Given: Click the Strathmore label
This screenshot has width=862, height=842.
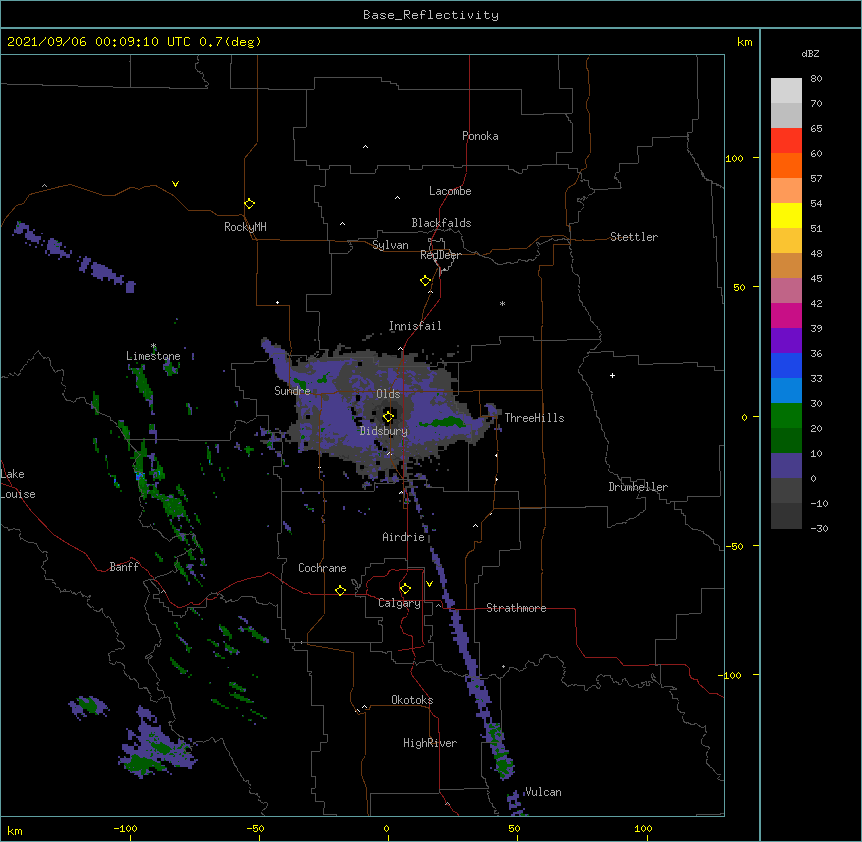Looking at the screenshot, I should click(x=516, y=608).
